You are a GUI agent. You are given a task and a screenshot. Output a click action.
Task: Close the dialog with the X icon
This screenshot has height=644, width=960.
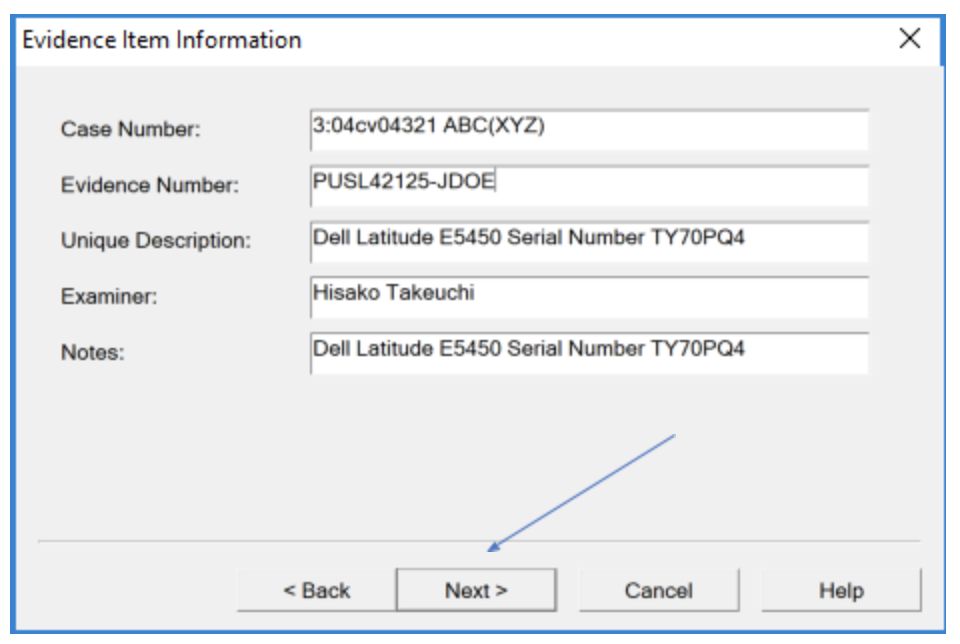point(910,39)
